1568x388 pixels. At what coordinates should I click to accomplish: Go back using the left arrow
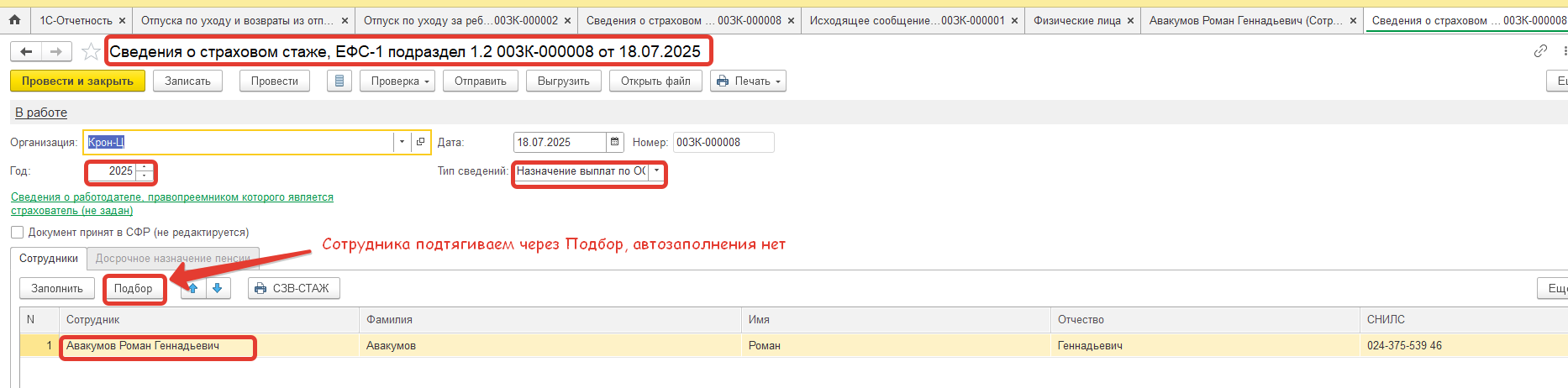(27, 52)
